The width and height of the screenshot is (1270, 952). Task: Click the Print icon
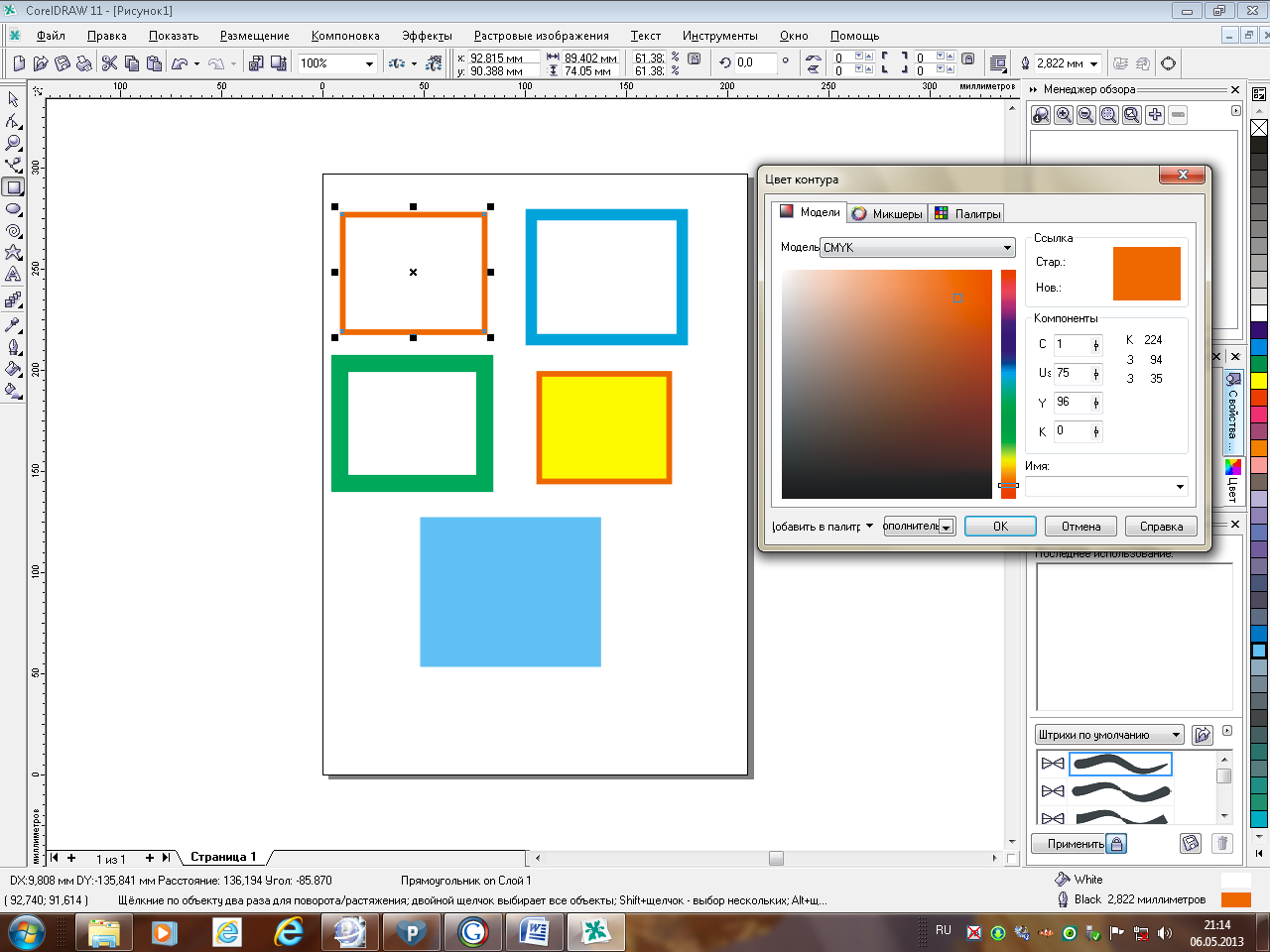point(84,63)
